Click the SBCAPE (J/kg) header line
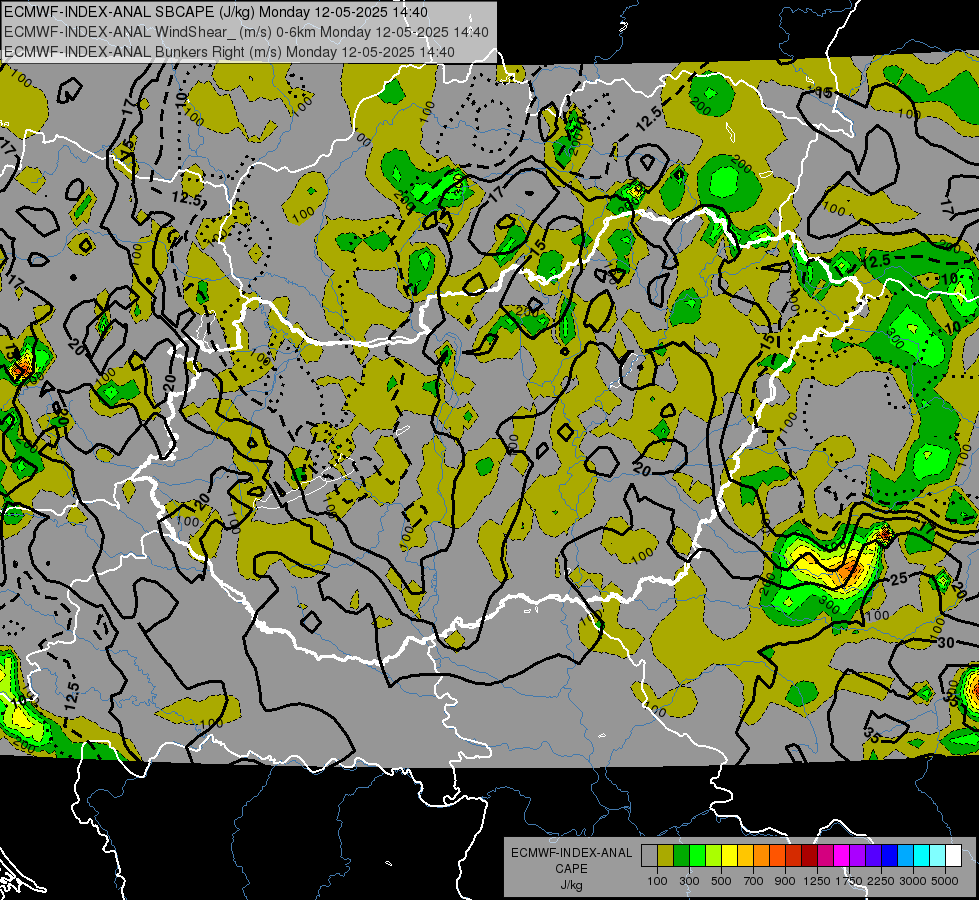The image size is (979, 900). 215,12
